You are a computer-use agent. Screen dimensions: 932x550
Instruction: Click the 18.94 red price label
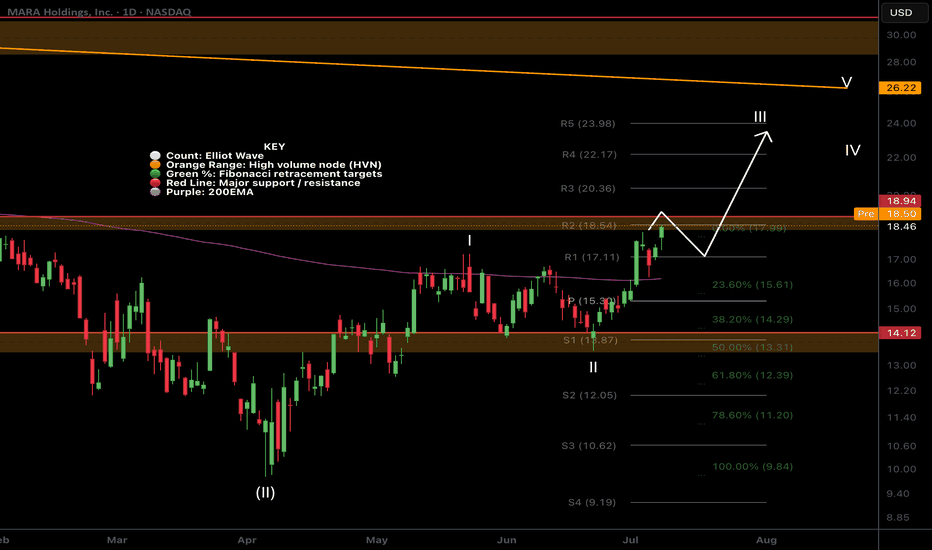tap(900, 201)
